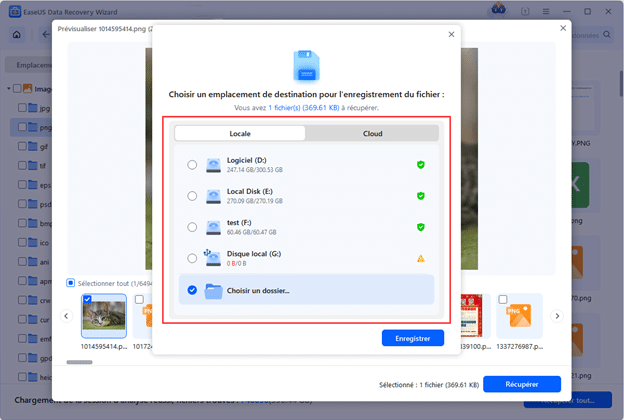This screenshot has width=624, height=420.
Task: Check the ico folder checkbox
Action: pyautogui.click(x=22, y=242)
